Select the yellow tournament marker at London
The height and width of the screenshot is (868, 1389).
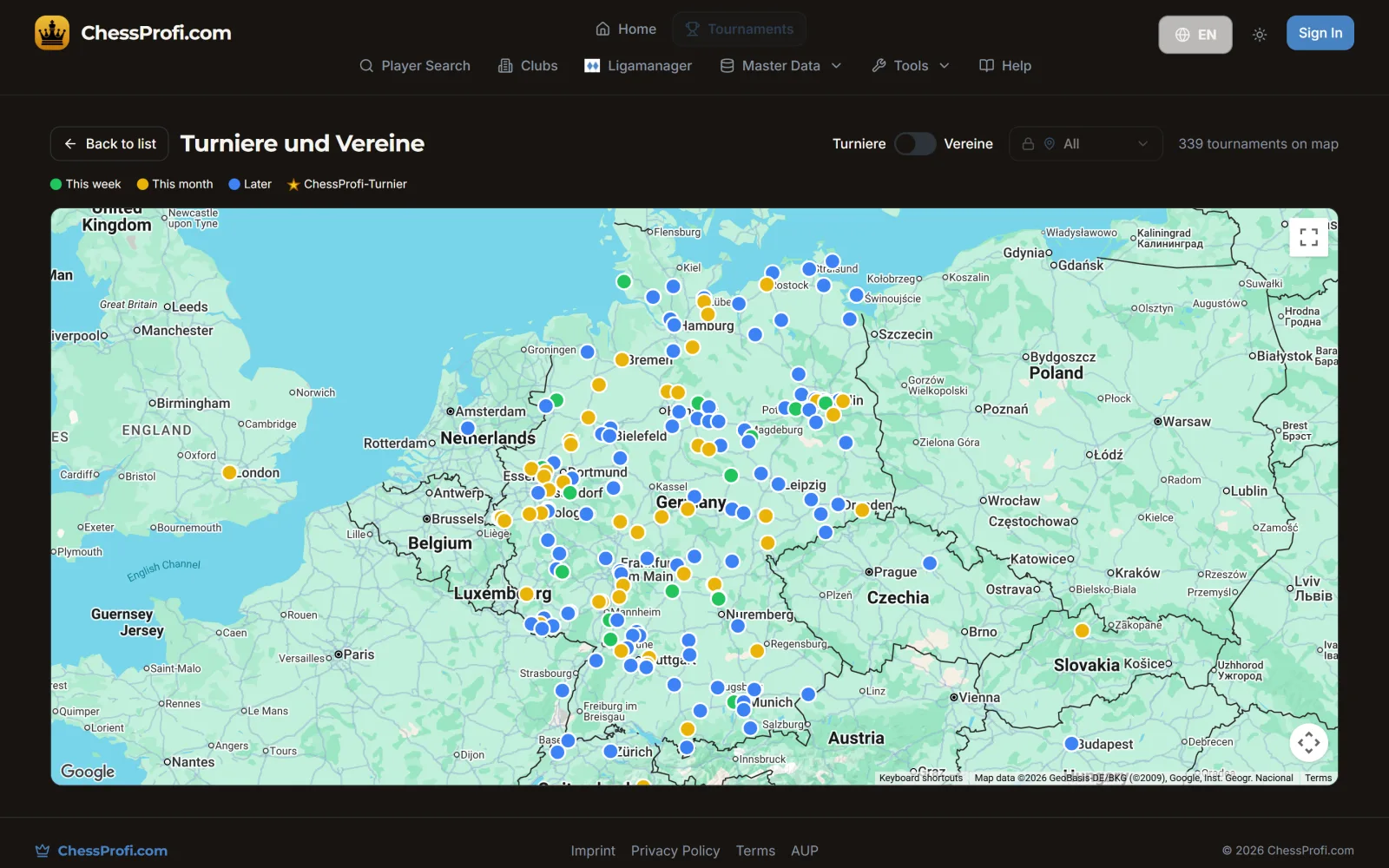pyautogui.click(x=229, y=472)
